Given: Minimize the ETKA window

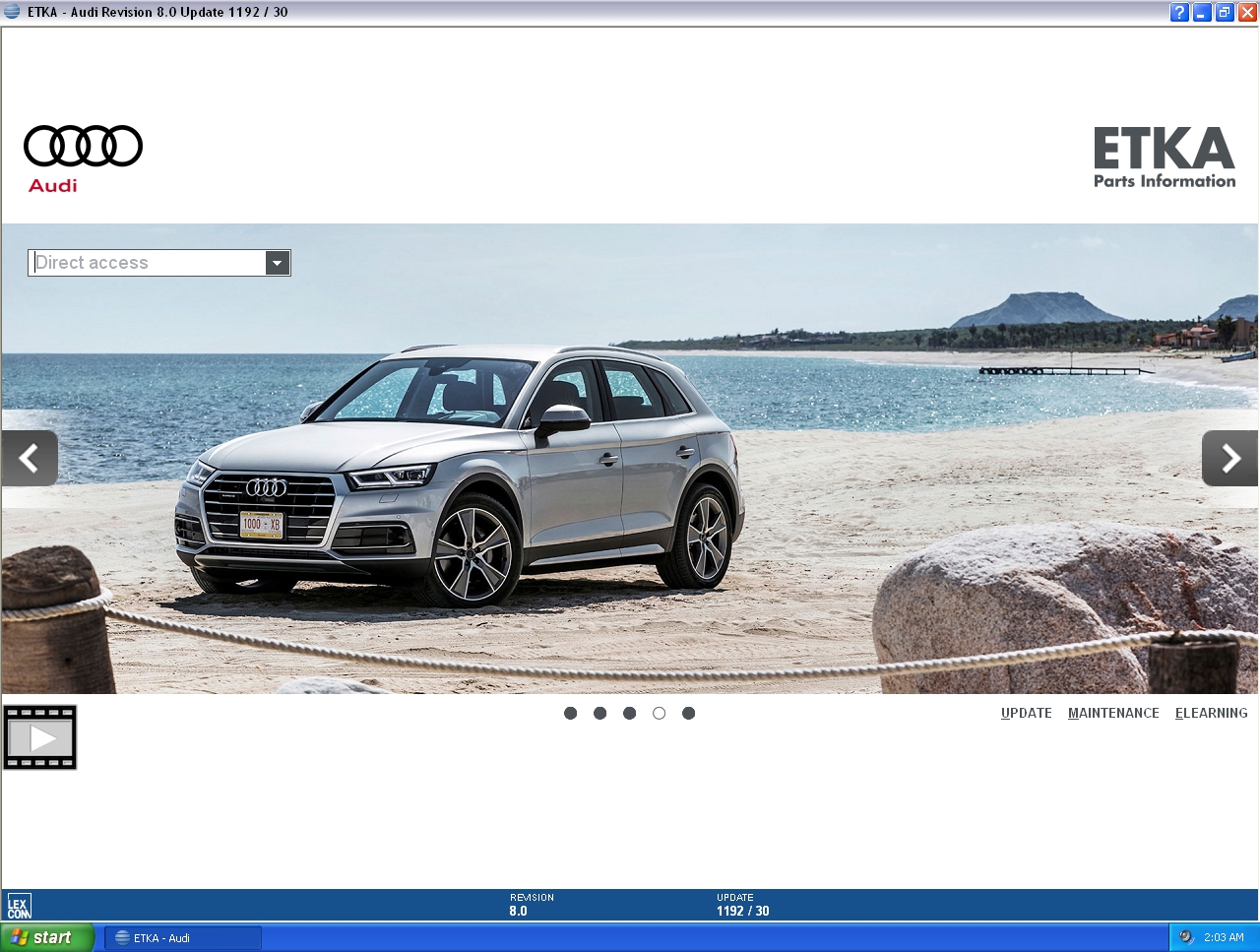Looking at the screenshot, I should coord(1202,13).
